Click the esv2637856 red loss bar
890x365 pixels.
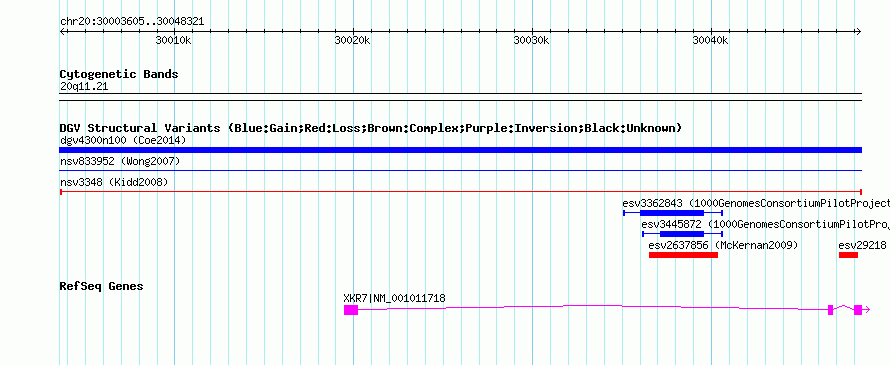point(683,255)
